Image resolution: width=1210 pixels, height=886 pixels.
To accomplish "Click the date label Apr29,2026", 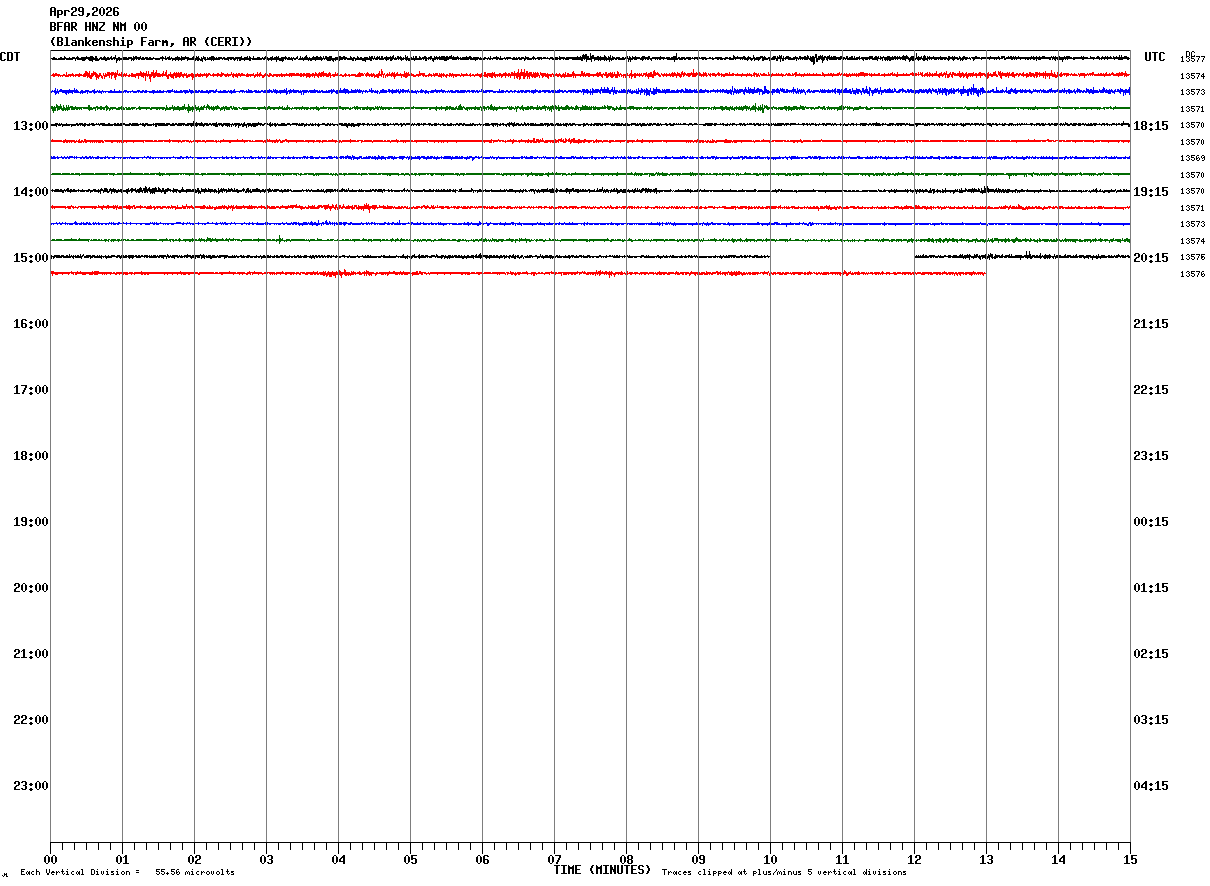I will pyautogui.click(x=84, y=12).
